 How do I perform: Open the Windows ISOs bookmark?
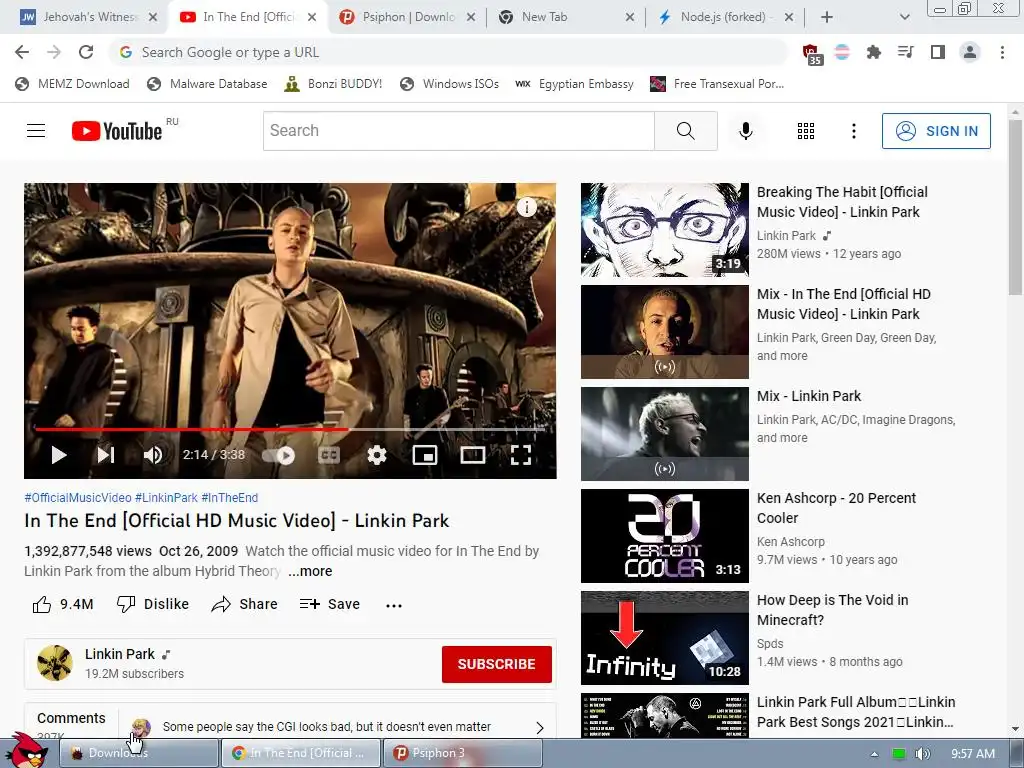449,84
